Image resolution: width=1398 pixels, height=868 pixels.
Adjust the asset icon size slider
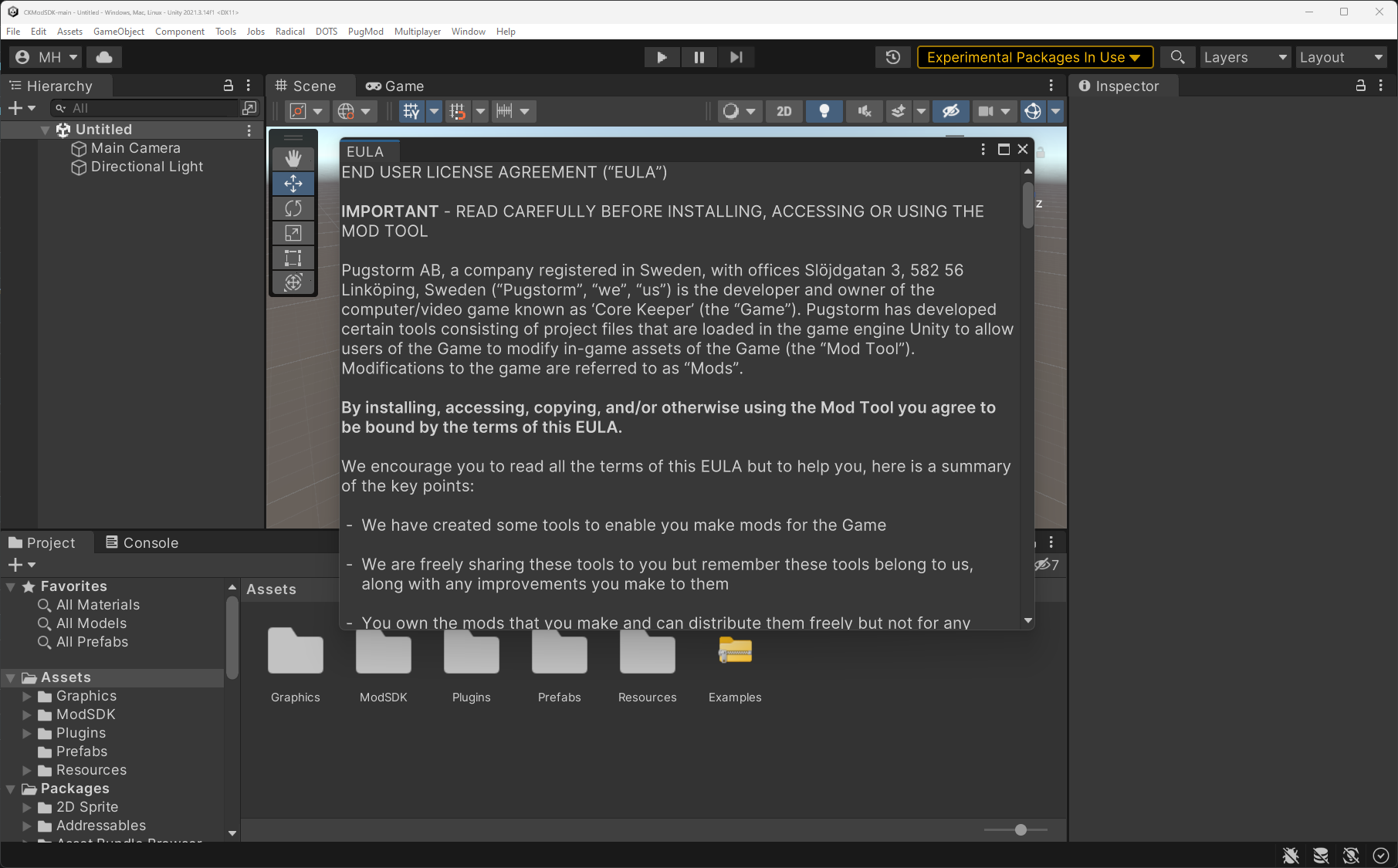point(1021,830)
